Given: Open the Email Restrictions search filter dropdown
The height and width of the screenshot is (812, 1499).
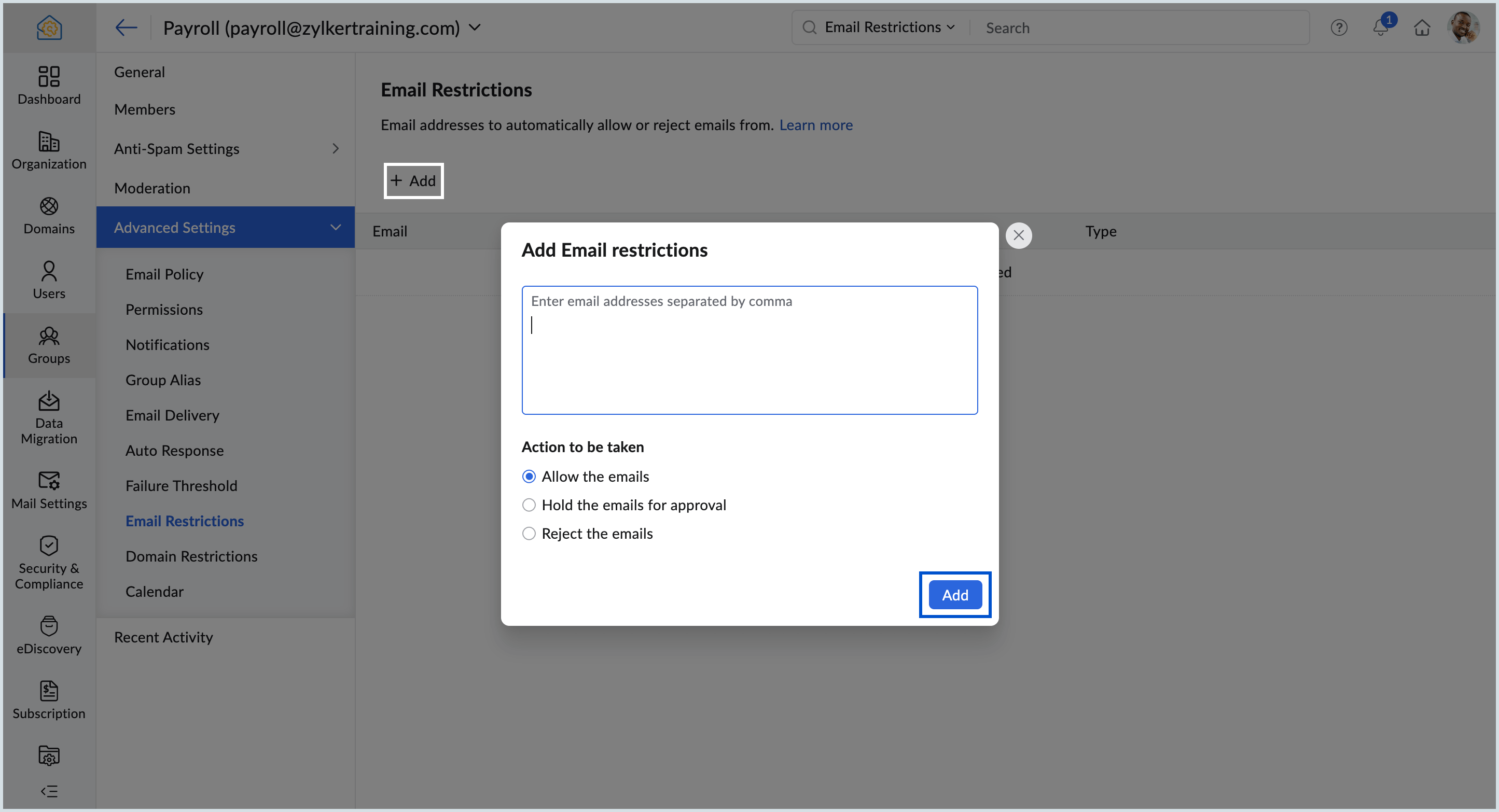Looking at the screenshot, I should (x=889, y=27).
